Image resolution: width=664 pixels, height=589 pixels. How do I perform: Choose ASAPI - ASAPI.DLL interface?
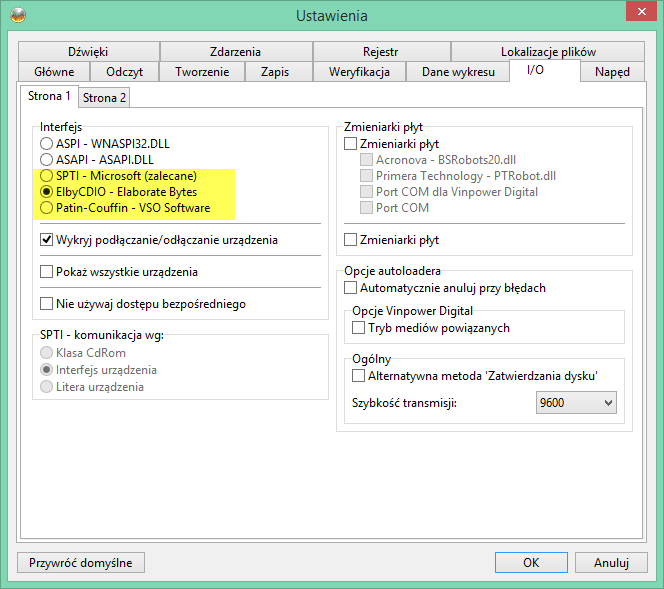[97, 160]
